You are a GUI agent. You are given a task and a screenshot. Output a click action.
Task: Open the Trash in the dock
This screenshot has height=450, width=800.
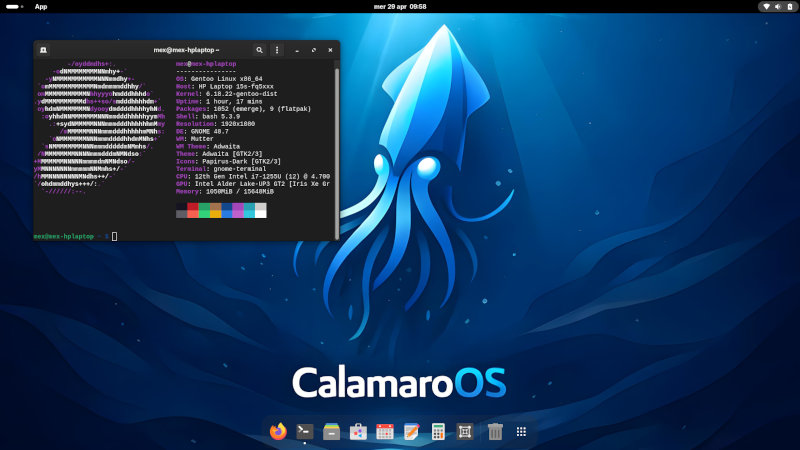pos(495,432)
